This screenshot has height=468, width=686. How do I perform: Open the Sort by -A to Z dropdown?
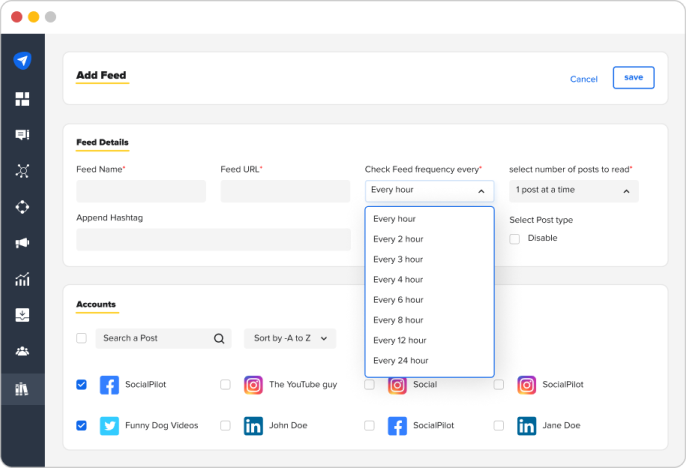click(x=290, y=339)
